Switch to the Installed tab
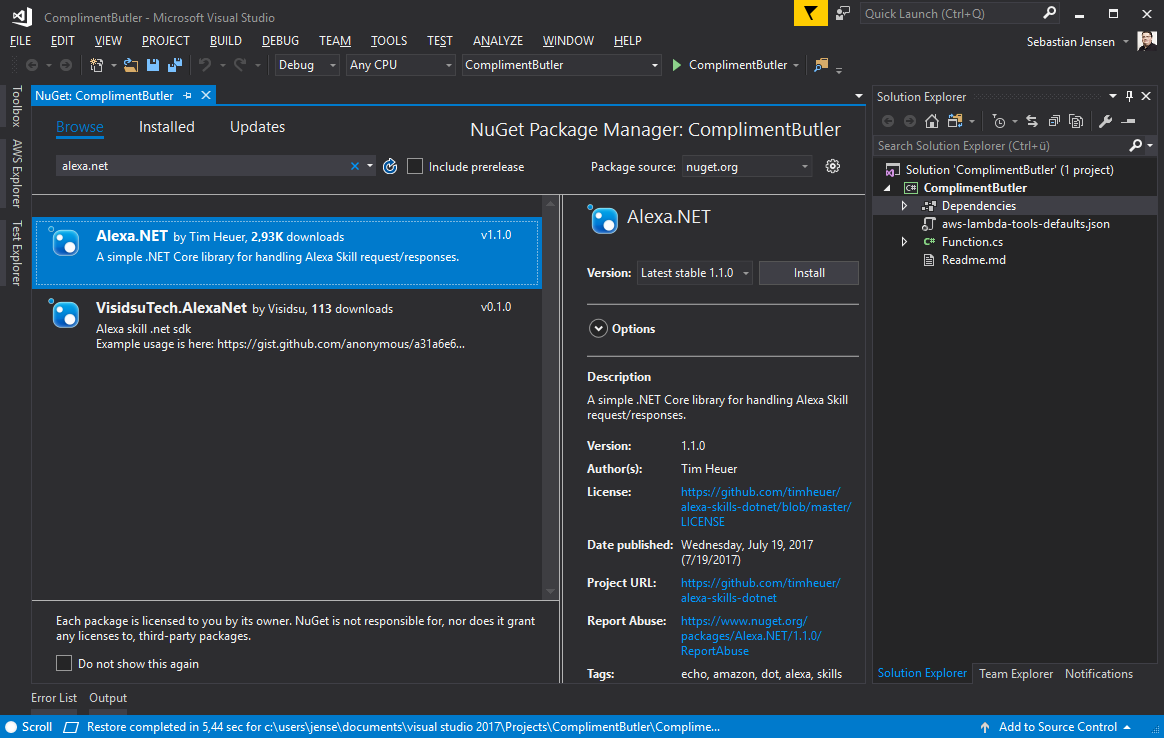Viewport: 1164px width, 738px height. click(x=166, y=127)
